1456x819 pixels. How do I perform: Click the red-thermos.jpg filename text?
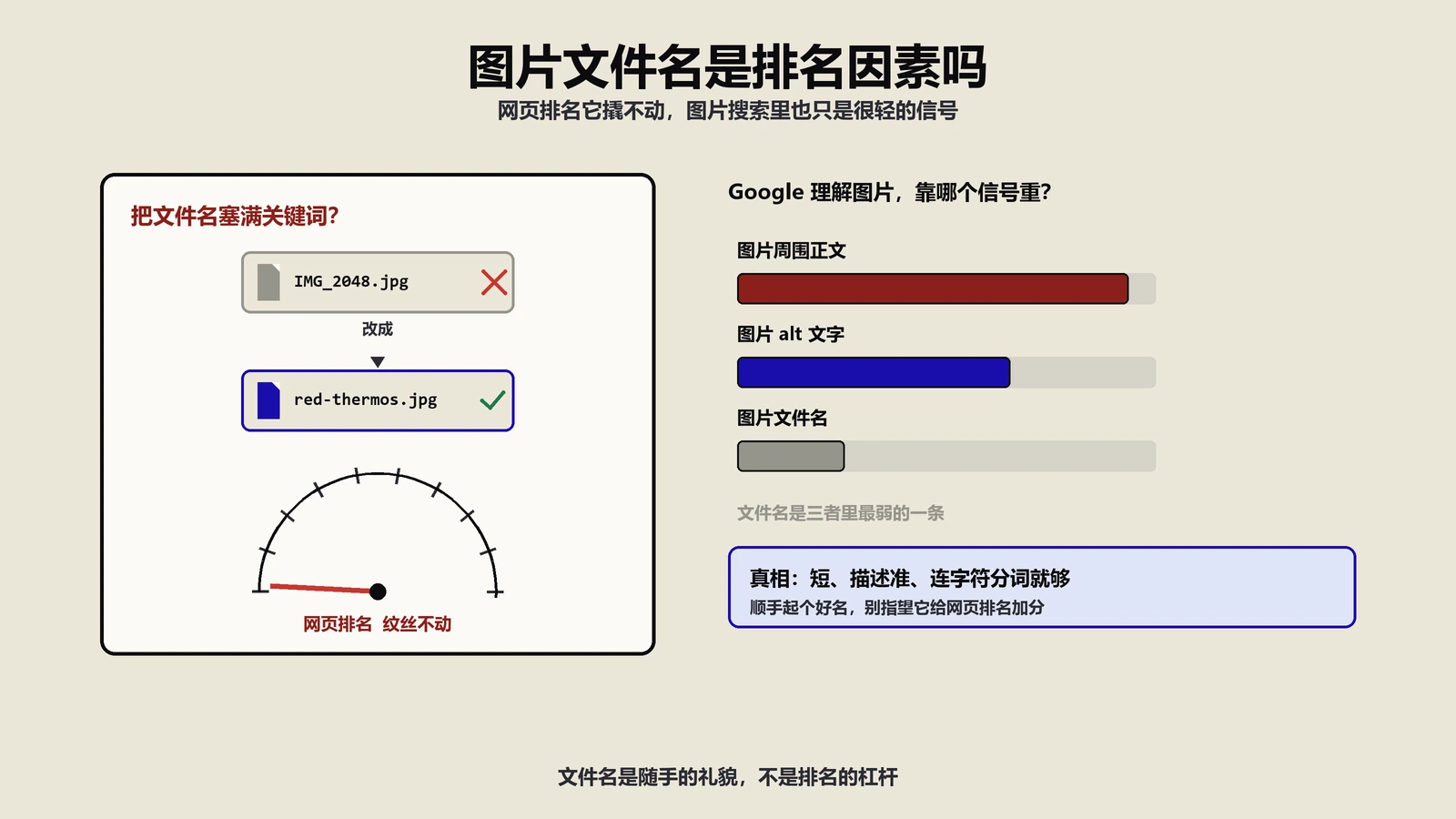pyautogui.click(x=366, y=399)
